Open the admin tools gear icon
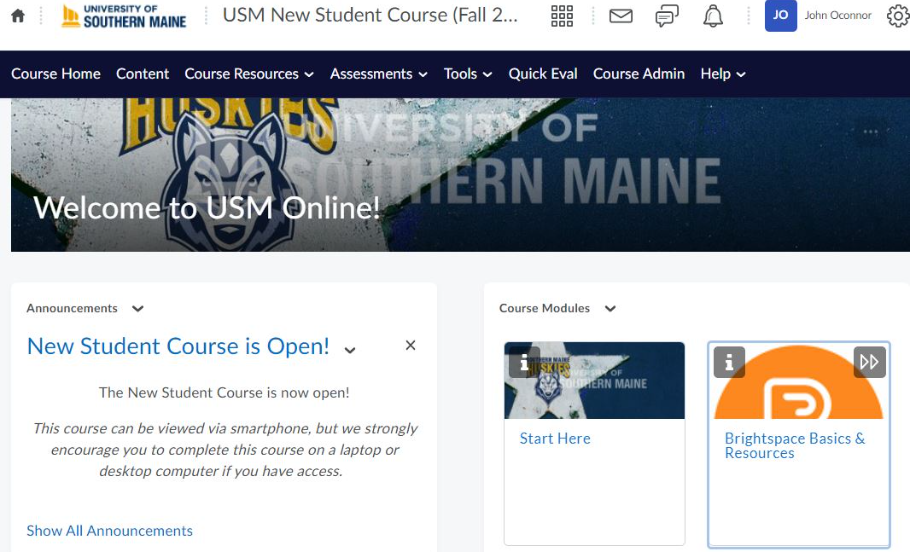Image resolution: width=911 pixels, height=552 pixels. point(897,16)
